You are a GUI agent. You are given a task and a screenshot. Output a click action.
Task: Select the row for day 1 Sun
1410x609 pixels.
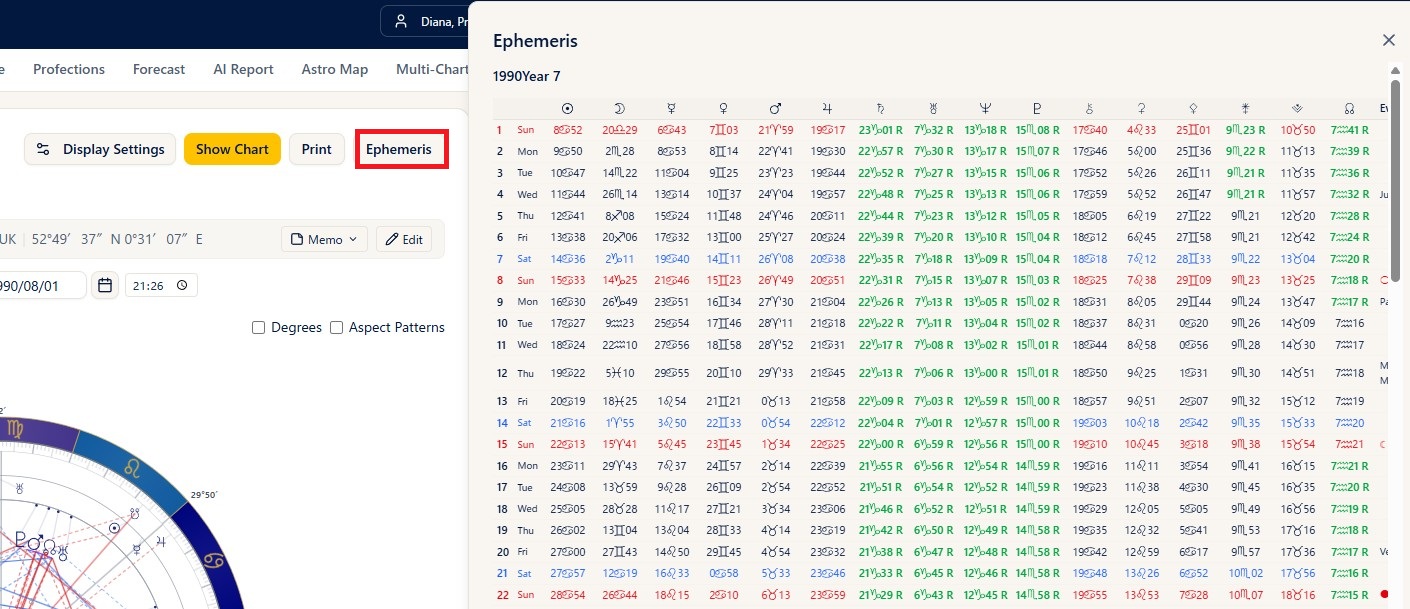point(940,130)
